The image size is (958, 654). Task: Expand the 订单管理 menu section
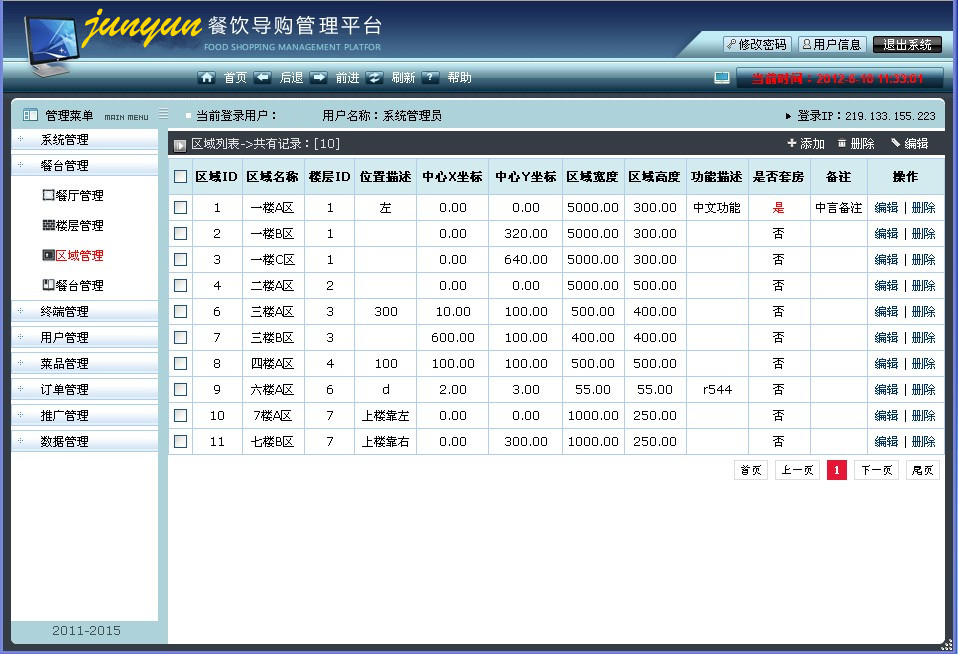[84, 389]
